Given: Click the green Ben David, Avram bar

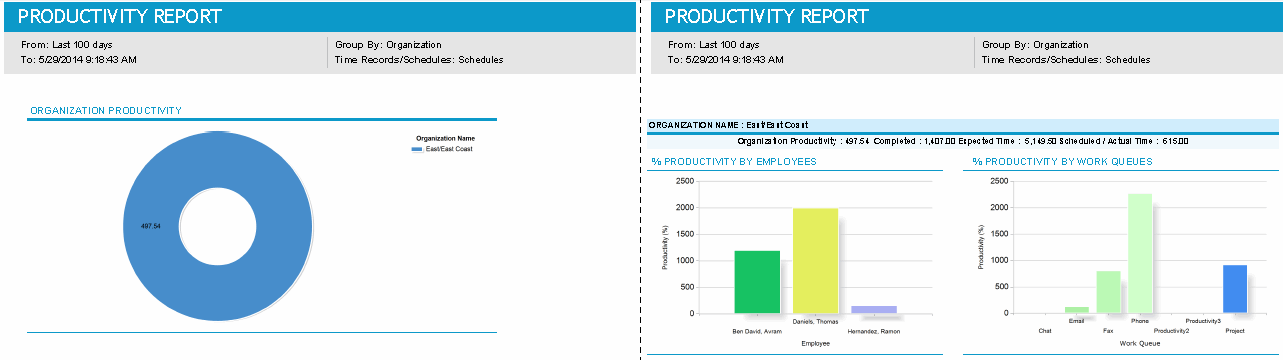Looking at the screenshot, I should coord(756,282).
